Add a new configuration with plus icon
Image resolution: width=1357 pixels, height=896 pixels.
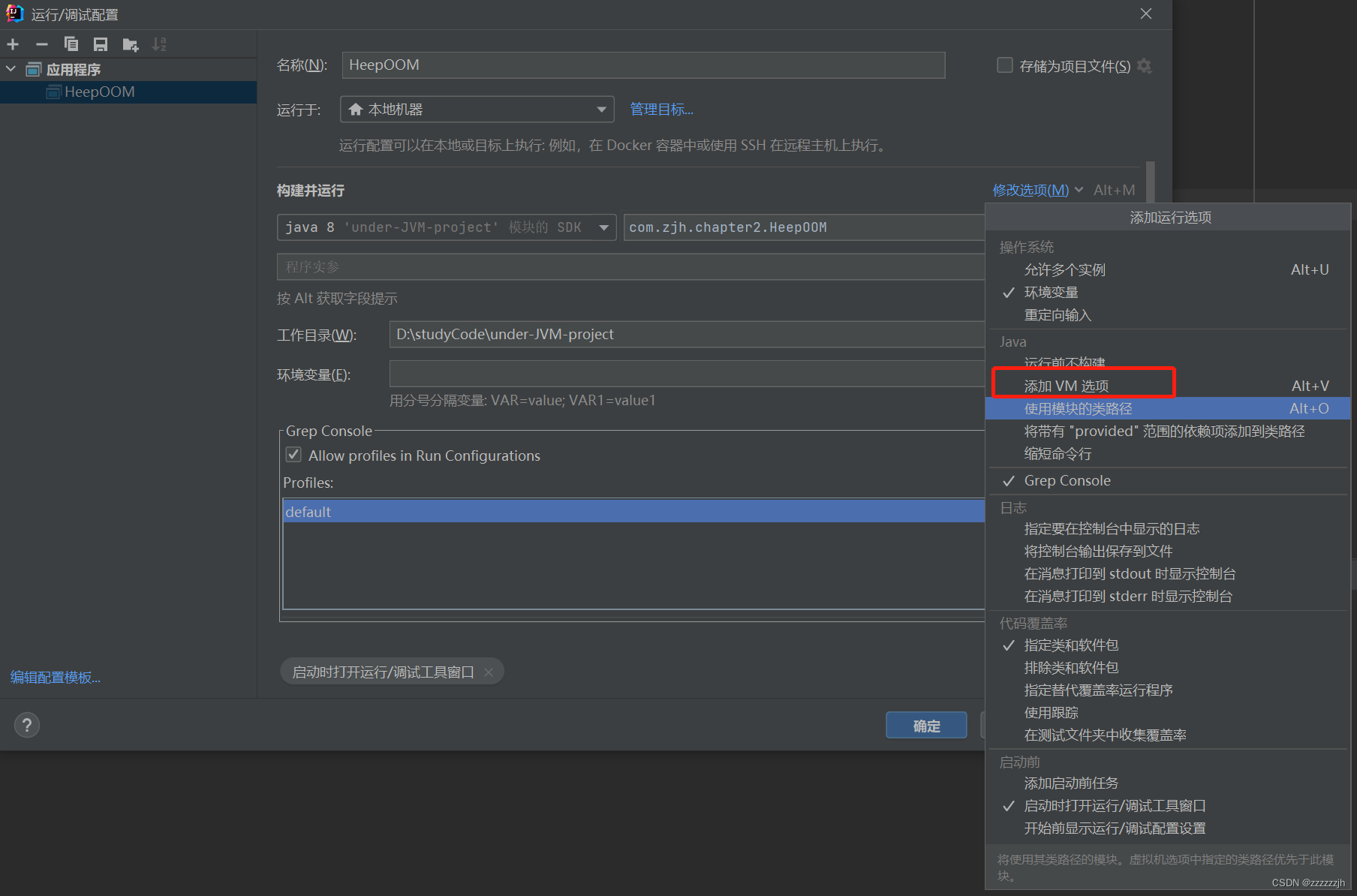pyautogui.click(x=13, y=44)
